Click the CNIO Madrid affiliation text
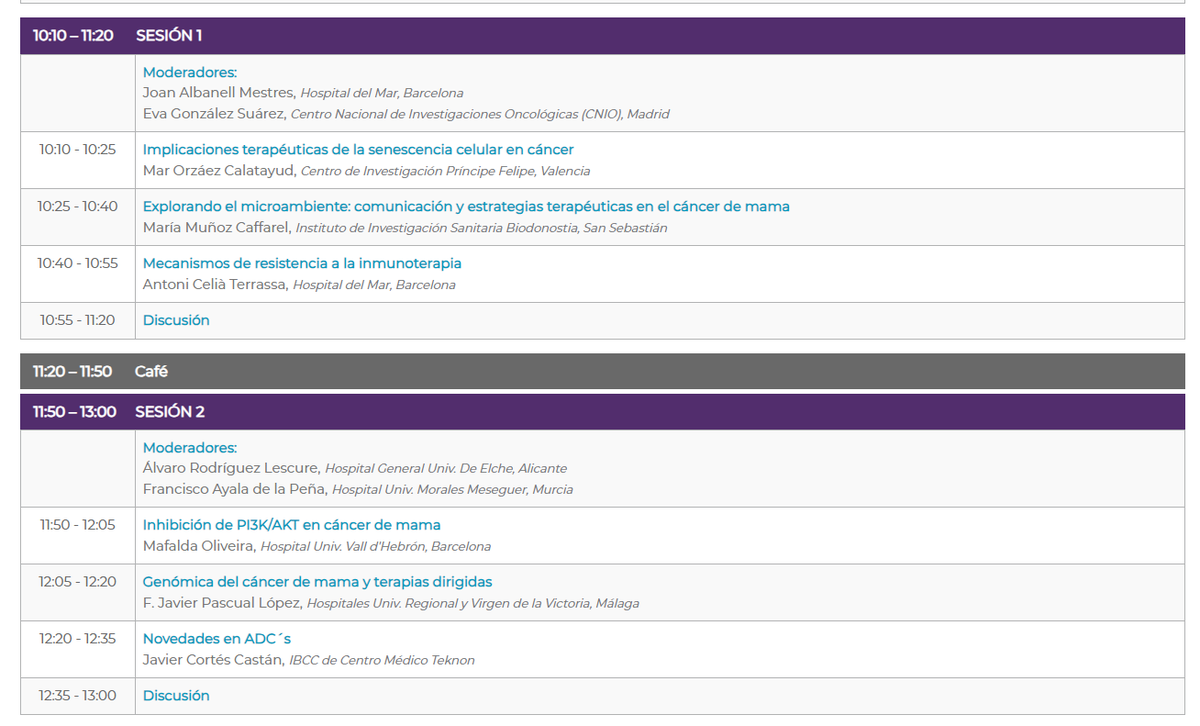The width and height of the screenshot is (1200, 726). coord(482,114)
